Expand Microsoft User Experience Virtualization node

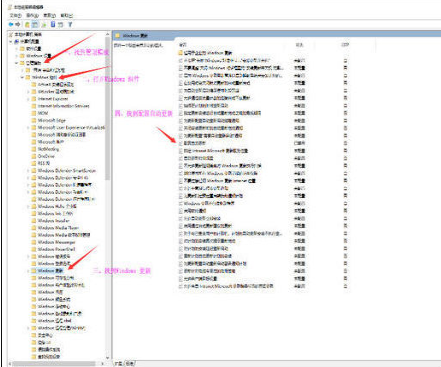click(x=28, y=127)
